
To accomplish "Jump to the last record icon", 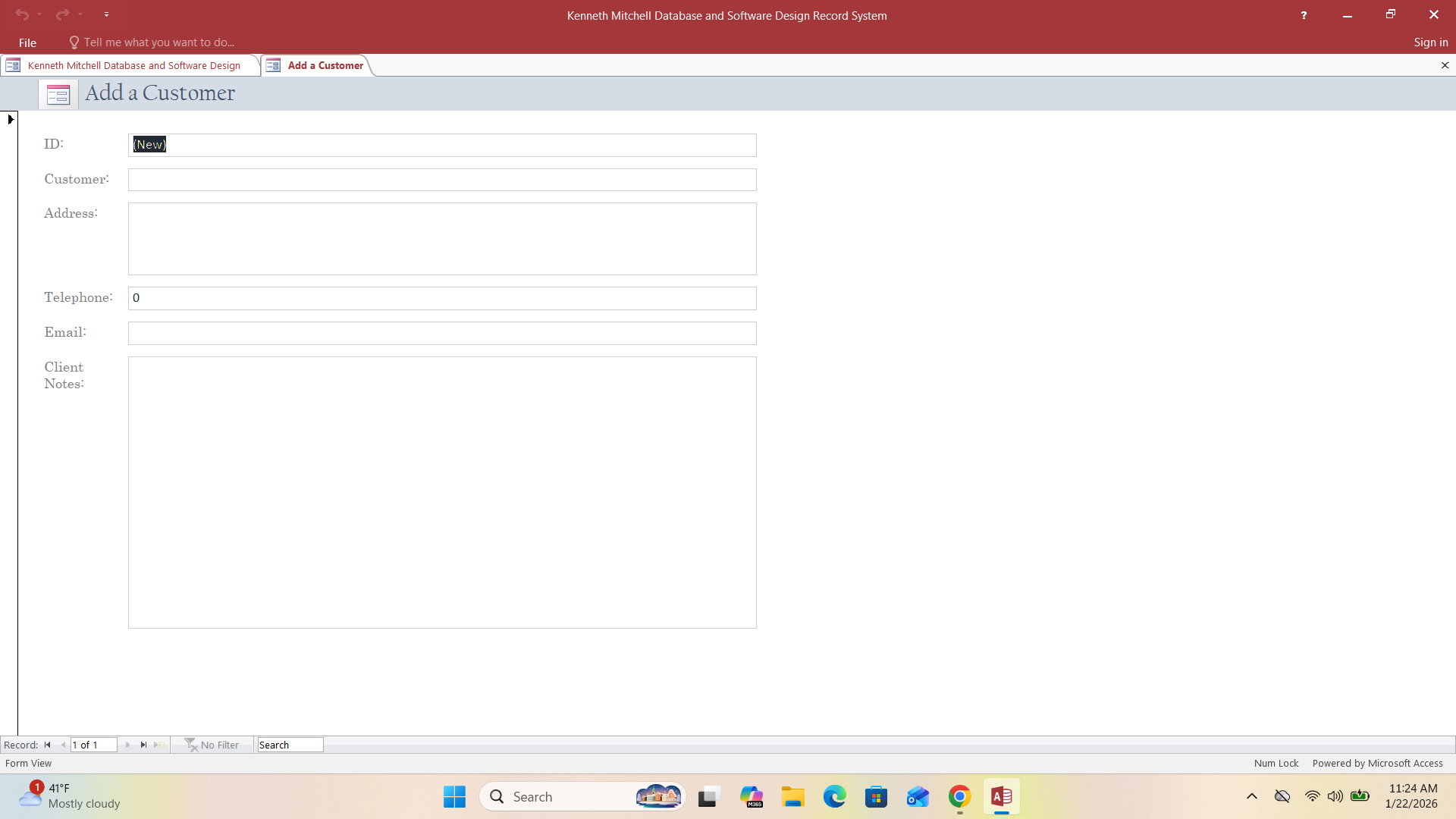I will [x=143, y=745].
